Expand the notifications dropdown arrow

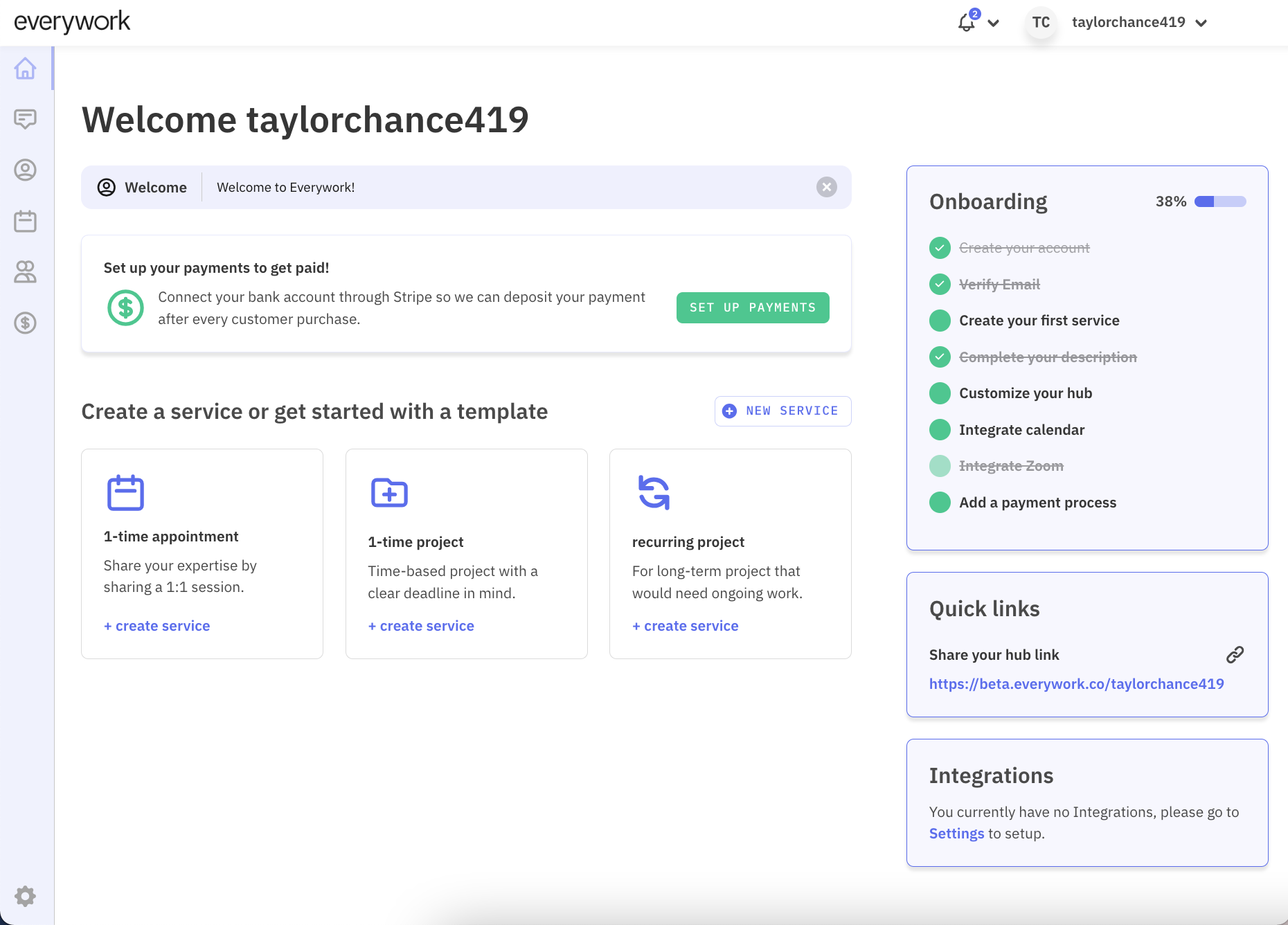pos(994,23)
